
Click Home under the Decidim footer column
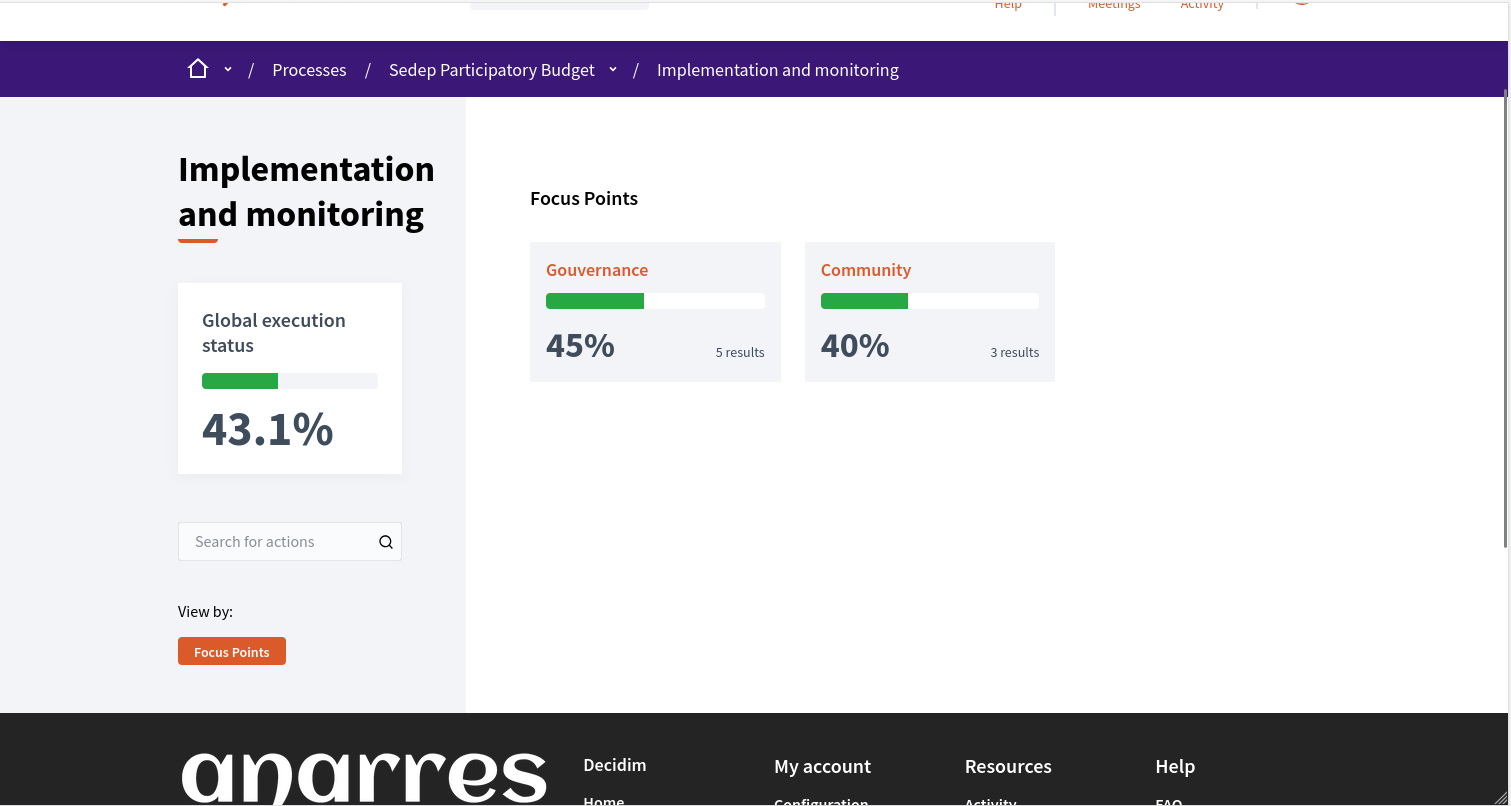603,799
